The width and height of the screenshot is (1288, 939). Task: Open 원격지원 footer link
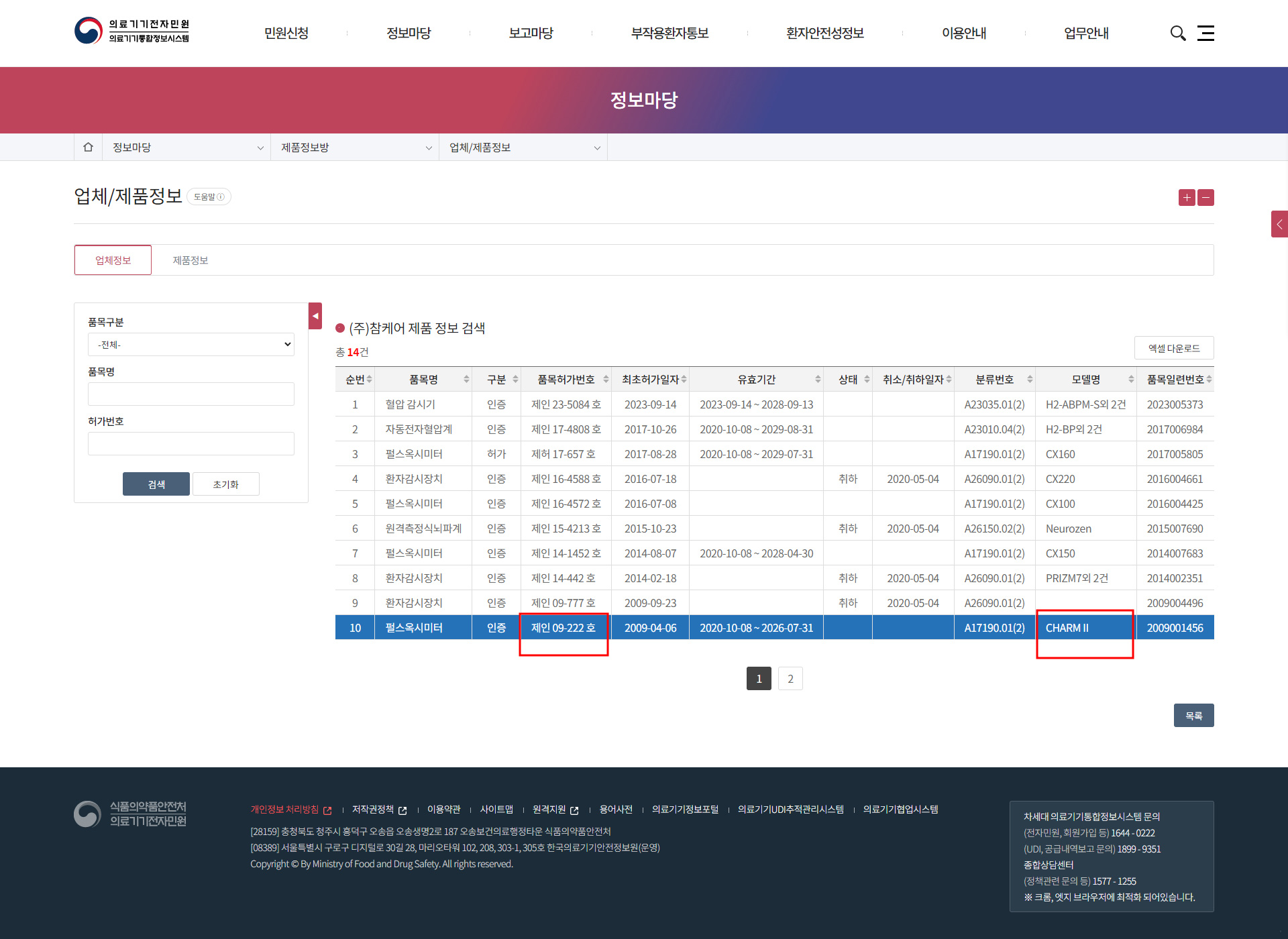[555, 810]
